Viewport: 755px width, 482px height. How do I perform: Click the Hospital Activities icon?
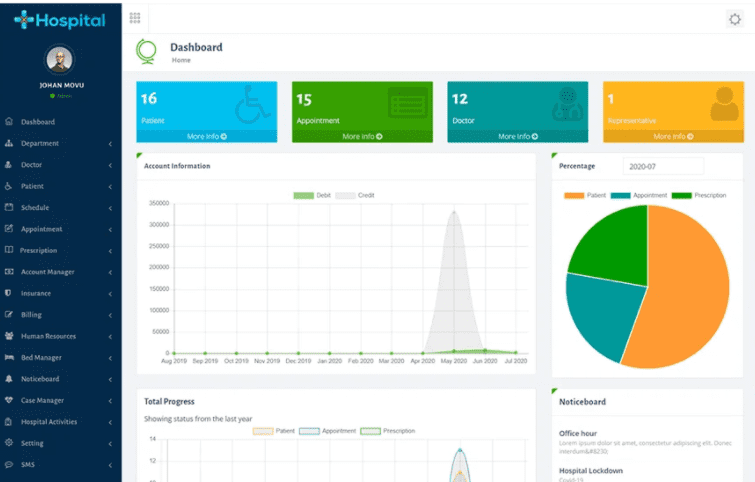[x=9, y=421]
